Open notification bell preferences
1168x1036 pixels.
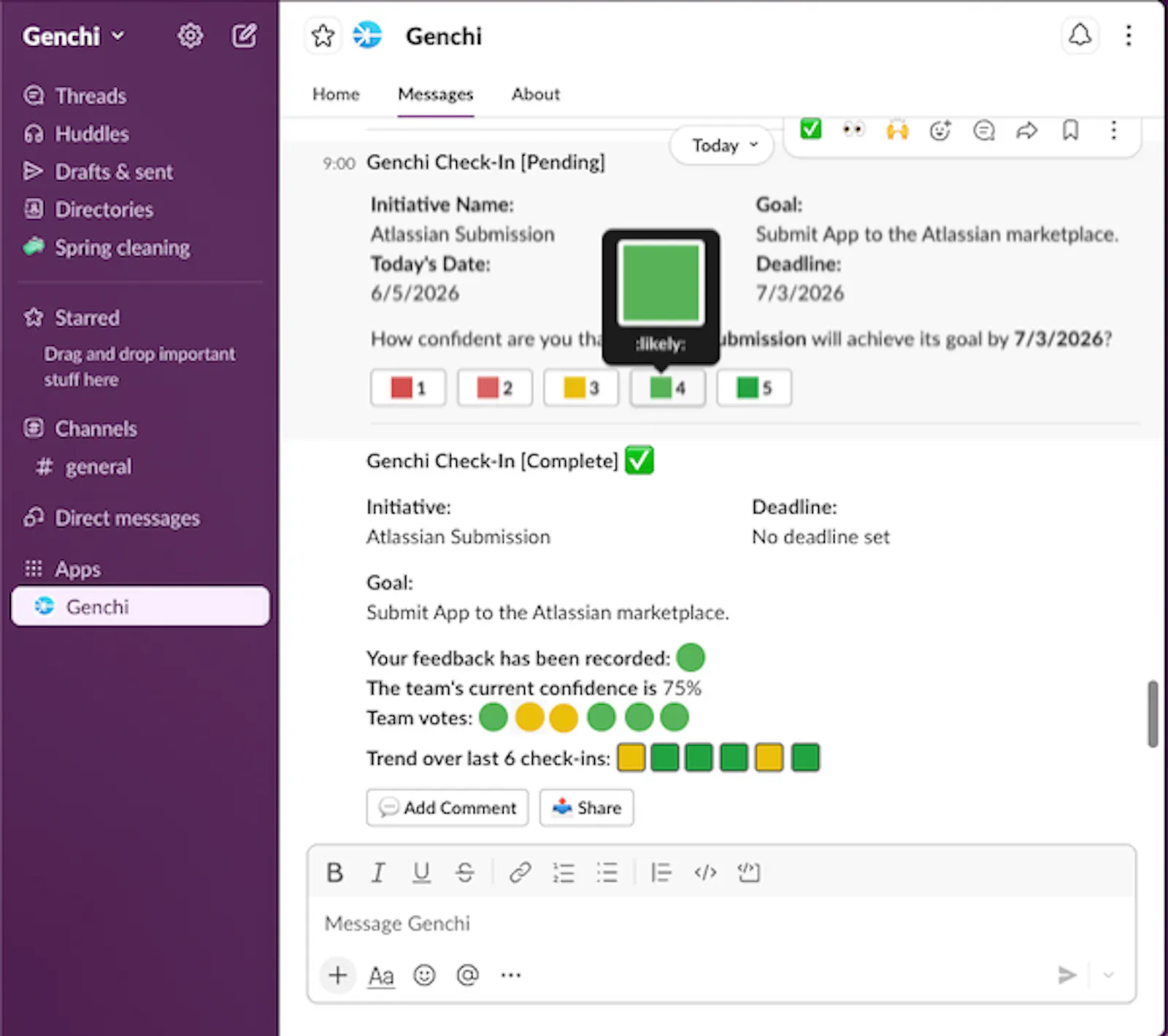(1080, 35)
